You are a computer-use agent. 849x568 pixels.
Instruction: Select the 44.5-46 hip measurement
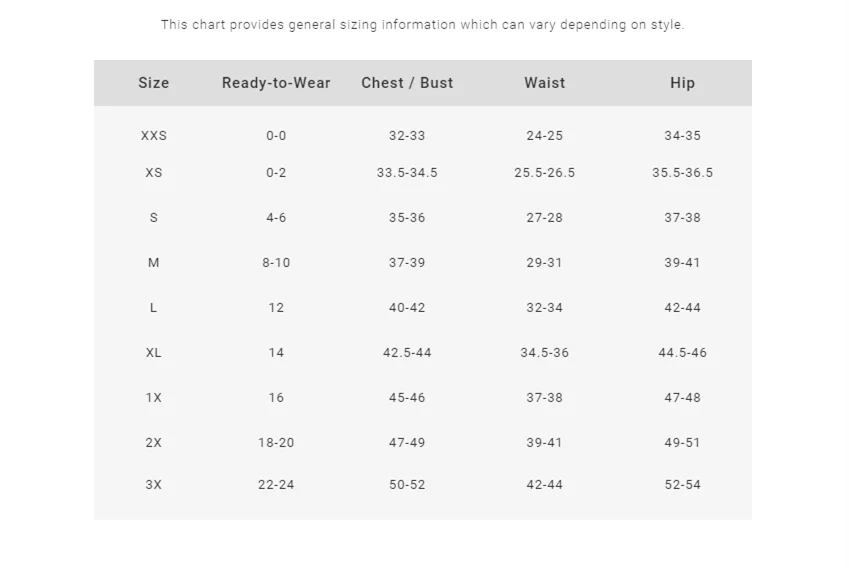(x=682, y=353)
